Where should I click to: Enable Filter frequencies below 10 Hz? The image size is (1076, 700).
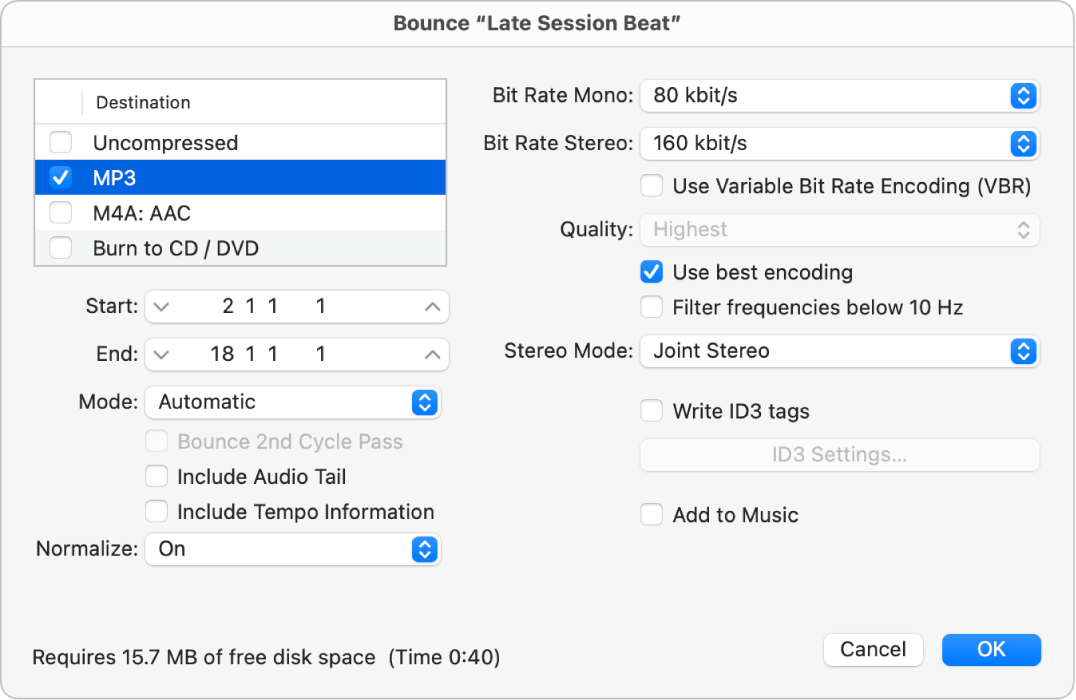pyautogui.click(x=652, y=308)
